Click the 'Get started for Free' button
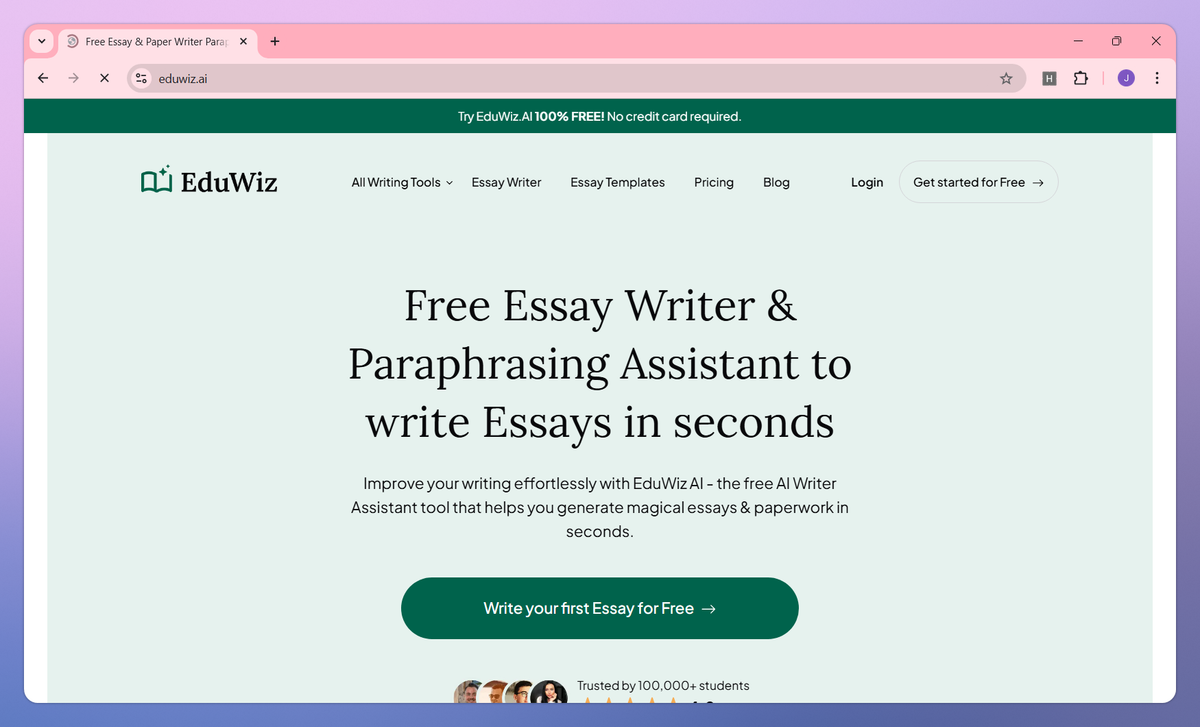The image size is (1200, 727). (x=977, y=182)
